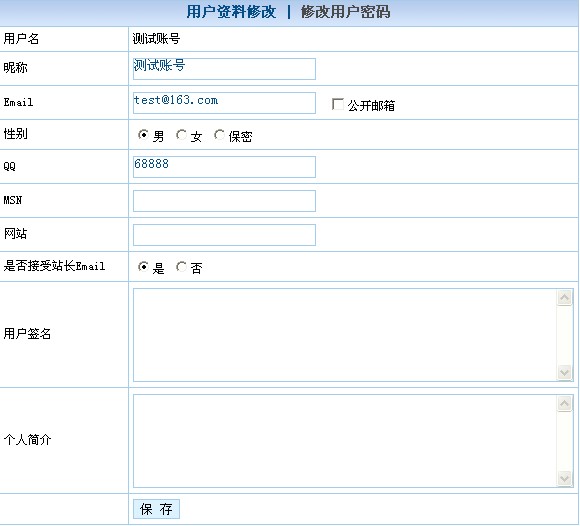The height and width of the screenshot is (526, 580).
Task: Click the 个人简介 scroll up arrow
Action: [564, 404]
